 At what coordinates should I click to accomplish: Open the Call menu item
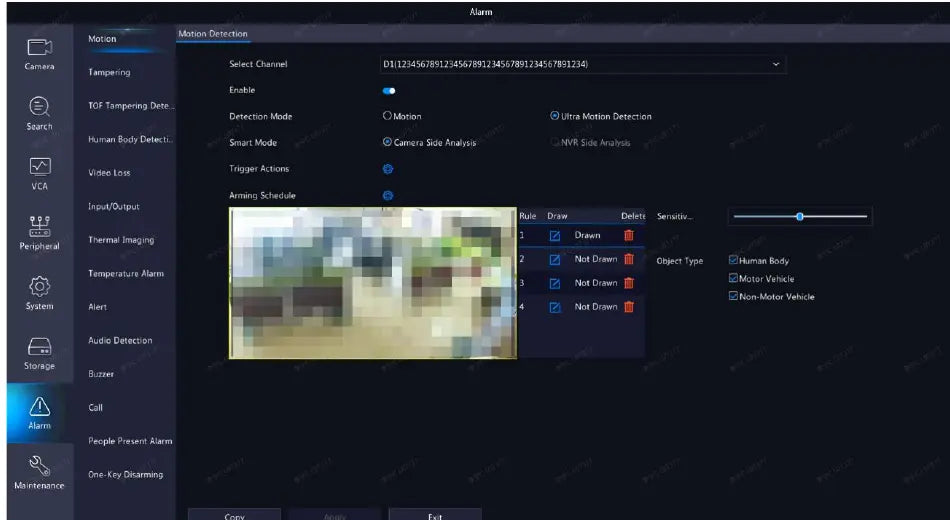95,408
